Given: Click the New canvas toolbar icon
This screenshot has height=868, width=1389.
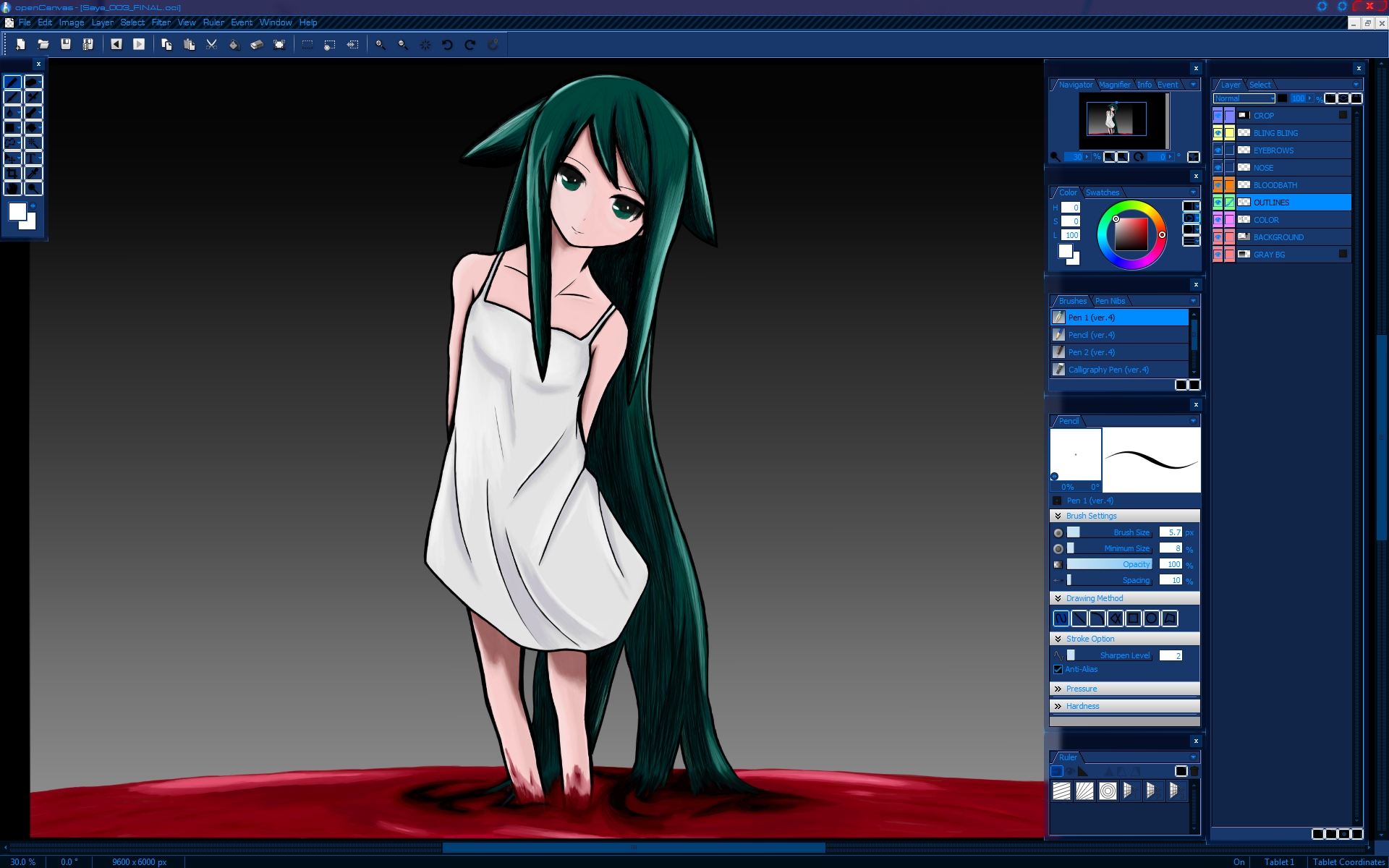Looking at the screenshot, I should pos(20,44).
